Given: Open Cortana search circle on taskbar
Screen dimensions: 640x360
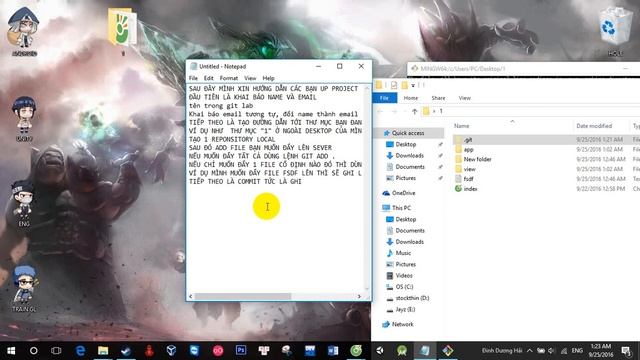Looking at the screenshot, I should coord(33,351).
